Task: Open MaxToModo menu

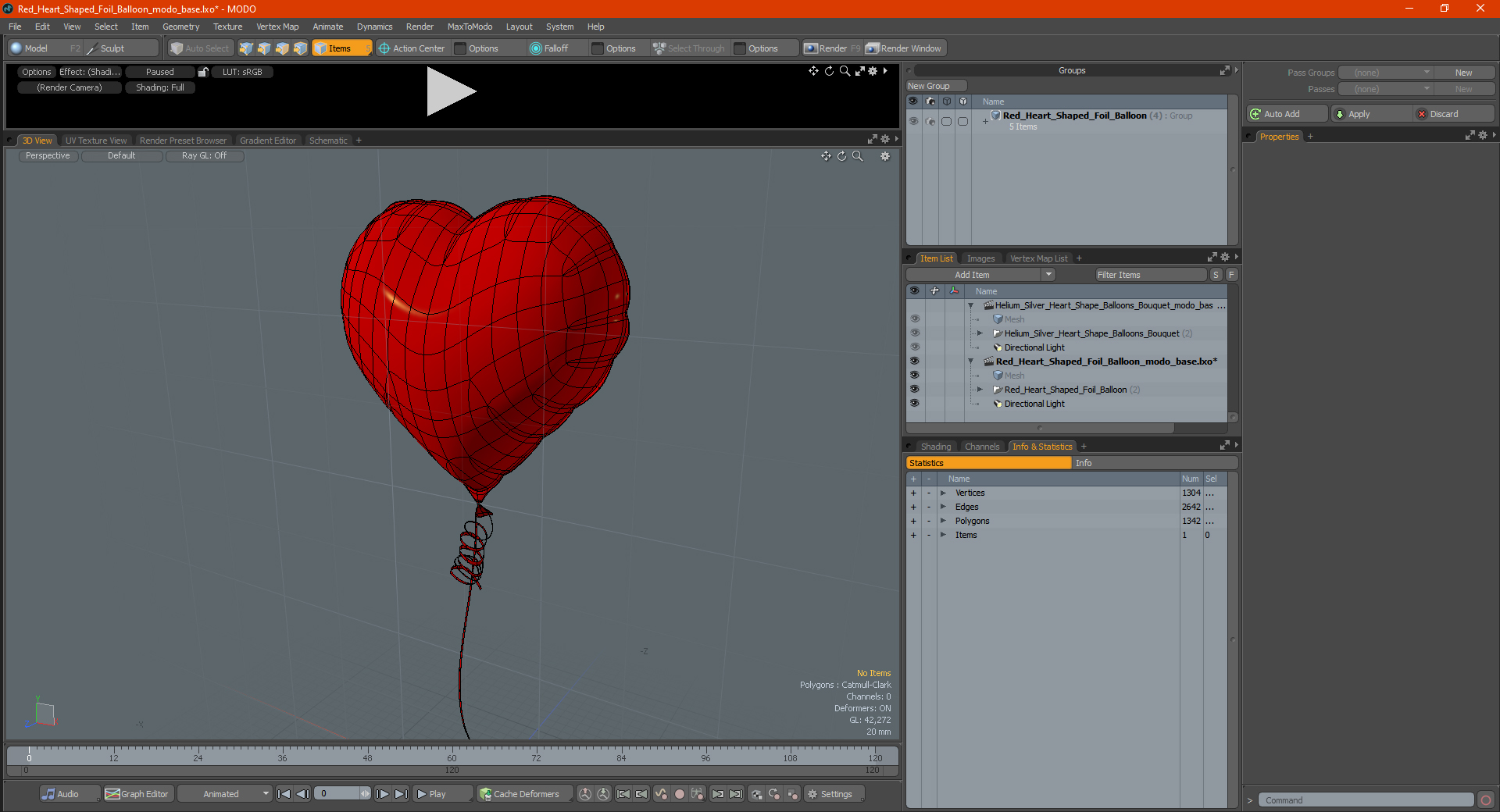Action: coord(470,27)
